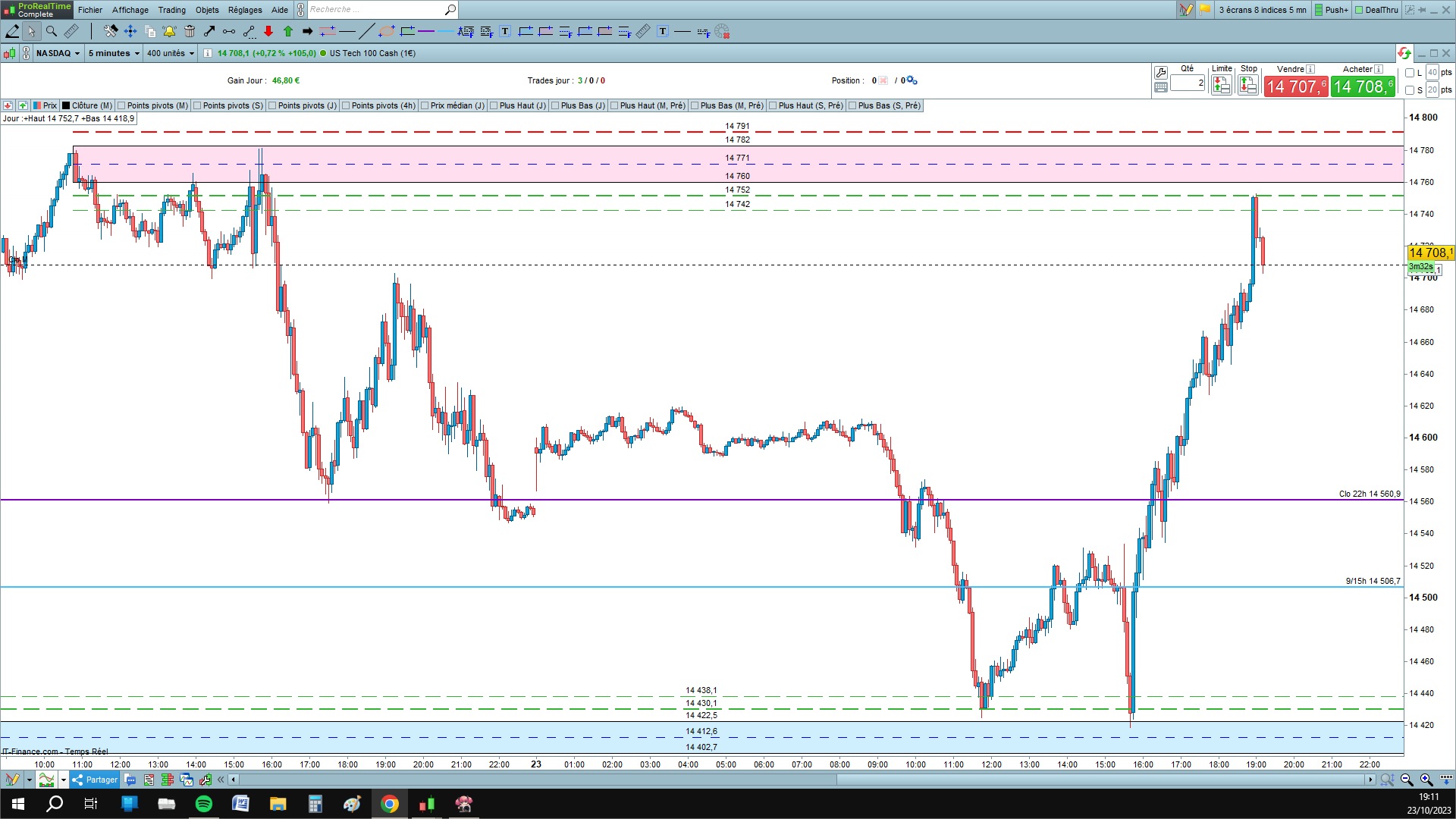Open the NASDAQ list dropdown
1456x819 pixels.
58,53
